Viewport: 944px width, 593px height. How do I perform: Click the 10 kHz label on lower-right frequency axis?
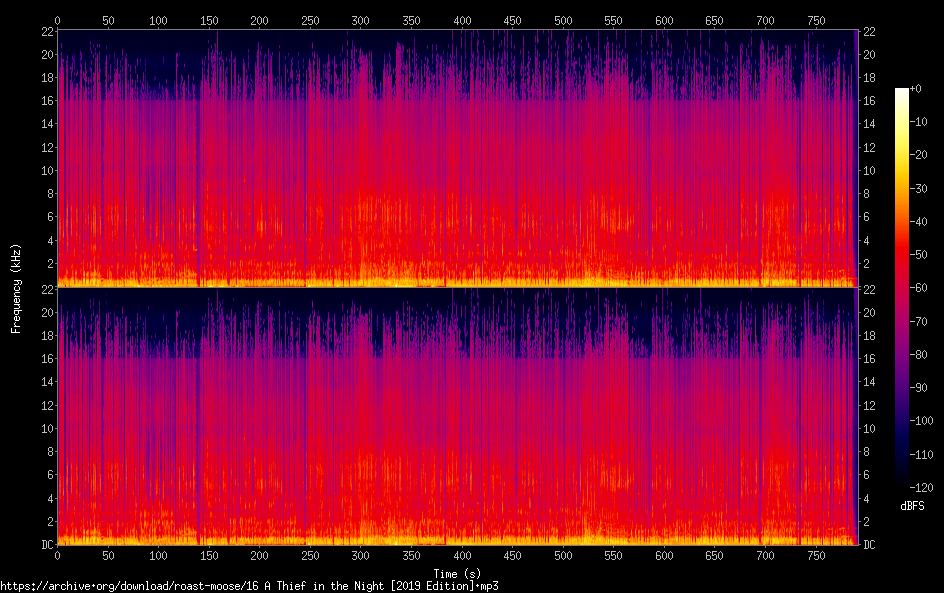coord(869,428)
